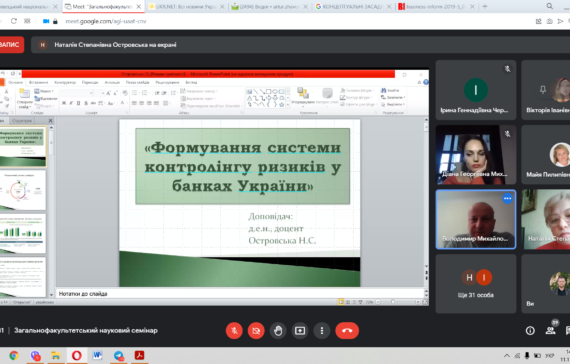Start presenting your screen
The width and height of the screenshot is (570, 364).
tap(300, 331)
